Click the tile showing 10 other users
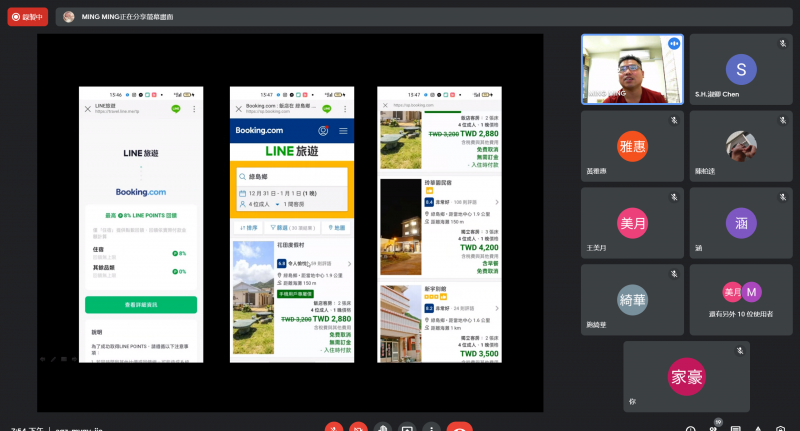The width and height of the screenshot is (800, 431). click(x=741, y=293)
